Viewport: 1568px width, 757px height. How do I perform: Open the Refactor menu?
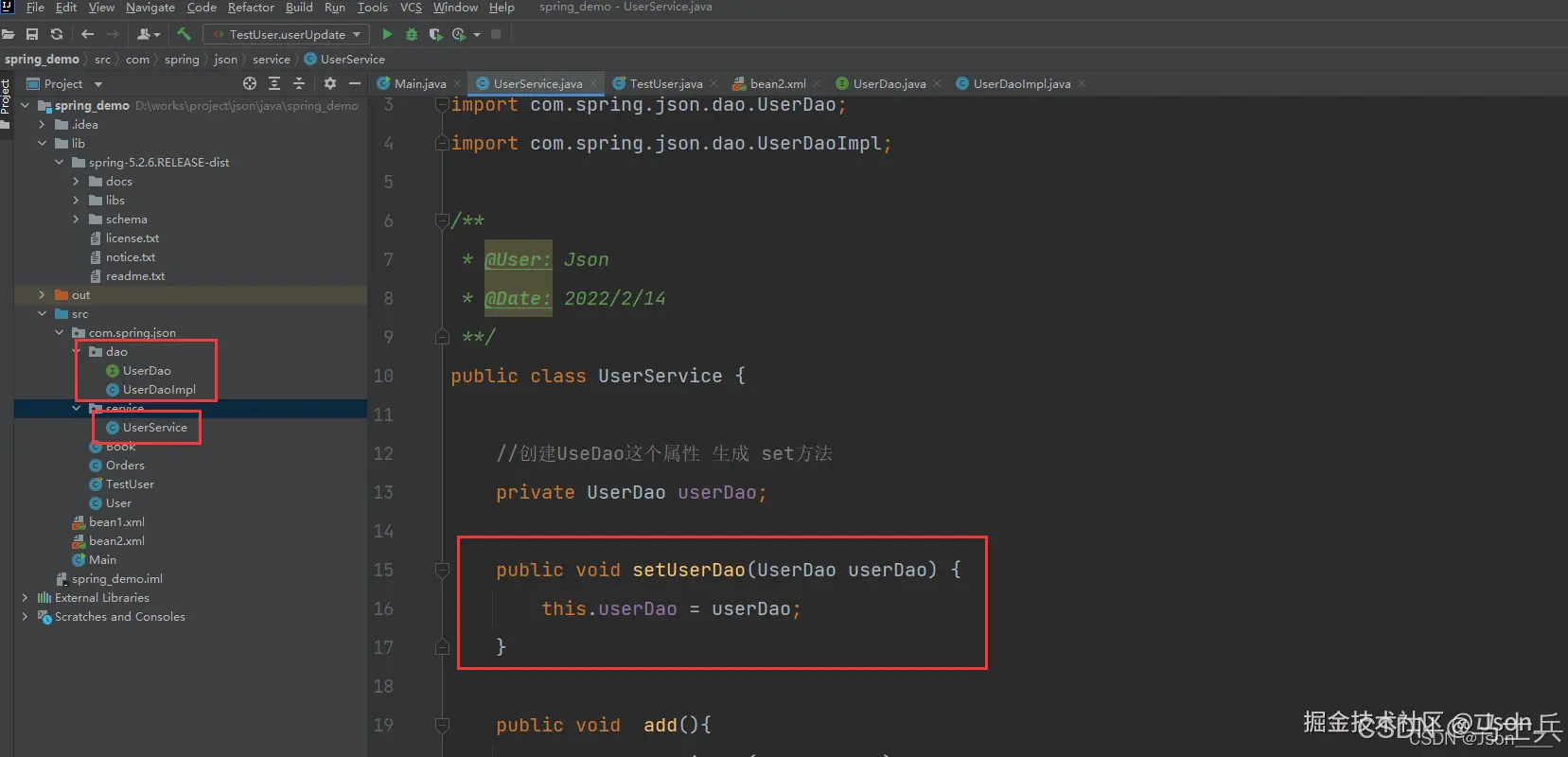coord(251,8)
